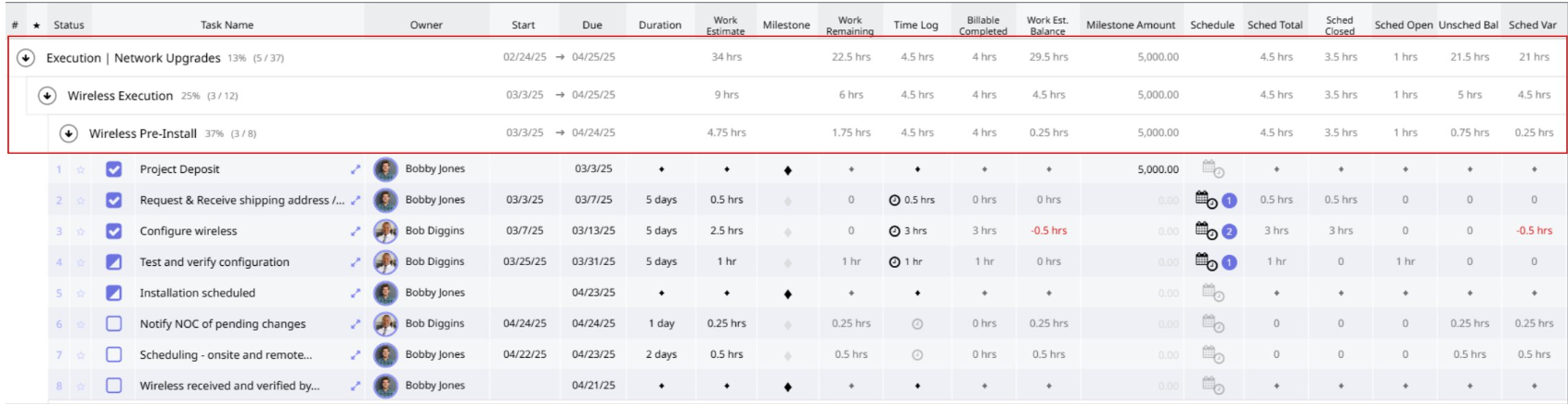Collapse the Wireless Execution section
The height and width of the screenshot is (405, 1568).
47,96
